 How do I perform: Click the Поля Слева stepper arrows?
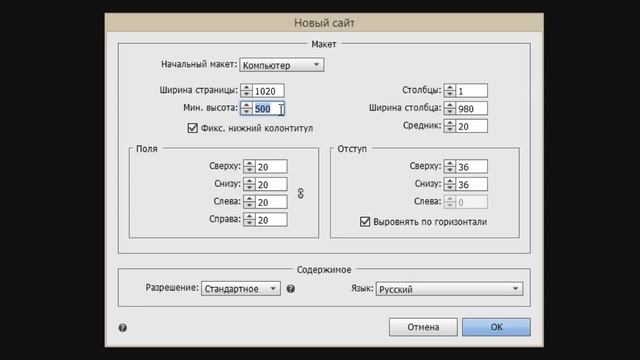(249, 202)
